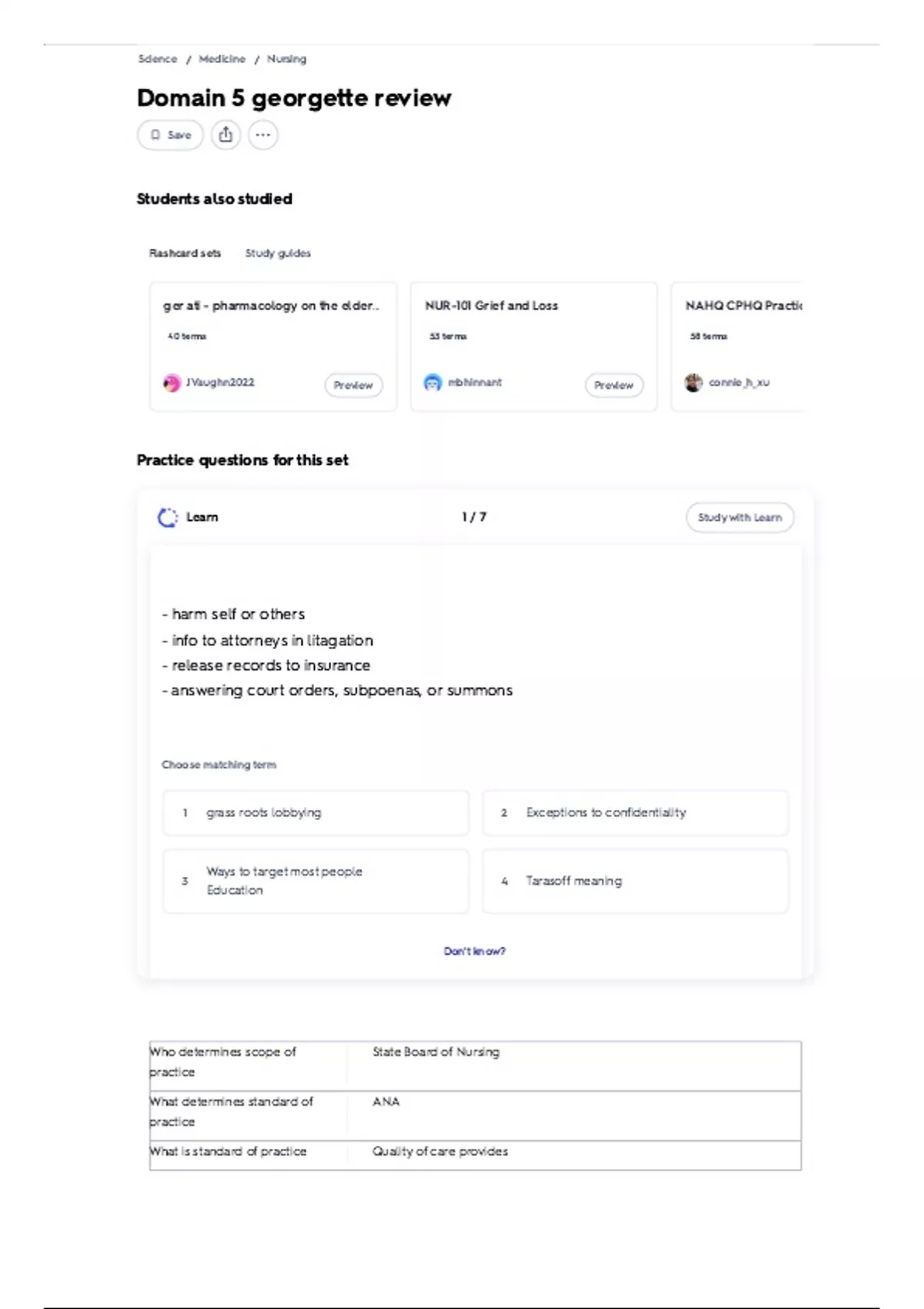This screenshot has width=924, height=1309.
Task: Click mbhinnant's profile avatar
Action: click(433, 383)
